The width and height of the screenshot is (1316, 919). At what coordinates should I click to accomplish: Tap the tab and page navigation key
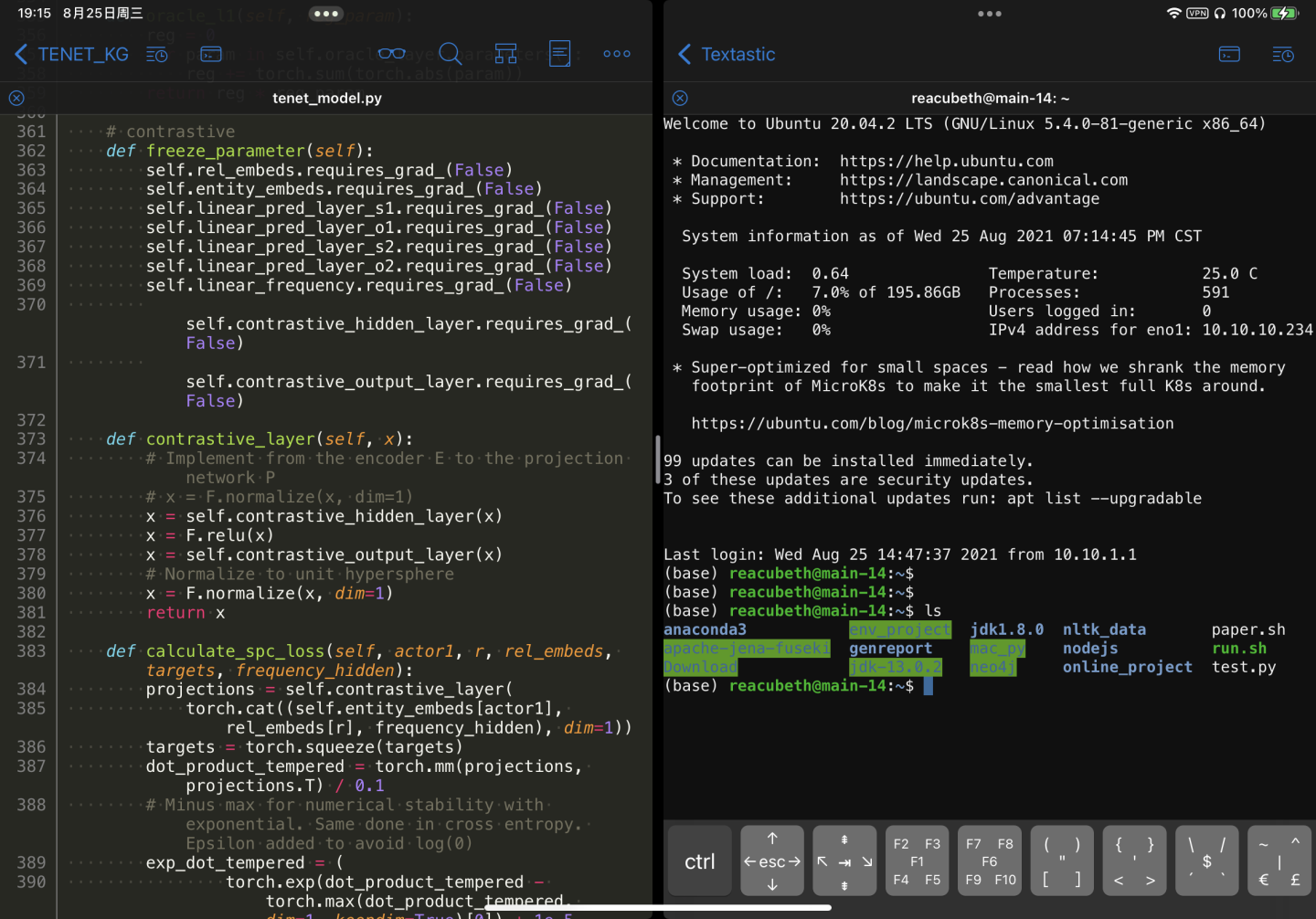(844, 861)
